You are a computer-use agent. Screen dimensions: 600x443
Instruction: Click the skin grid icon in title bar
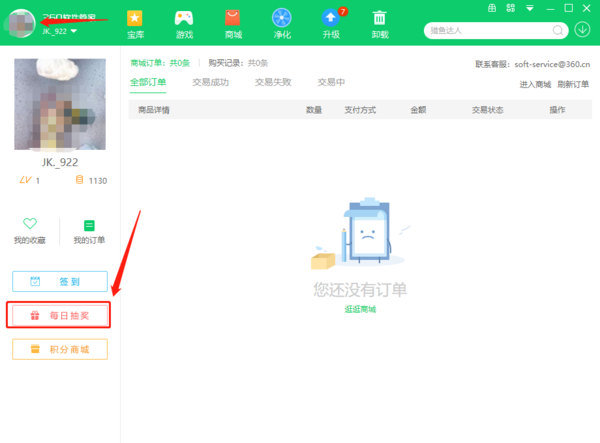coord(510,8)
